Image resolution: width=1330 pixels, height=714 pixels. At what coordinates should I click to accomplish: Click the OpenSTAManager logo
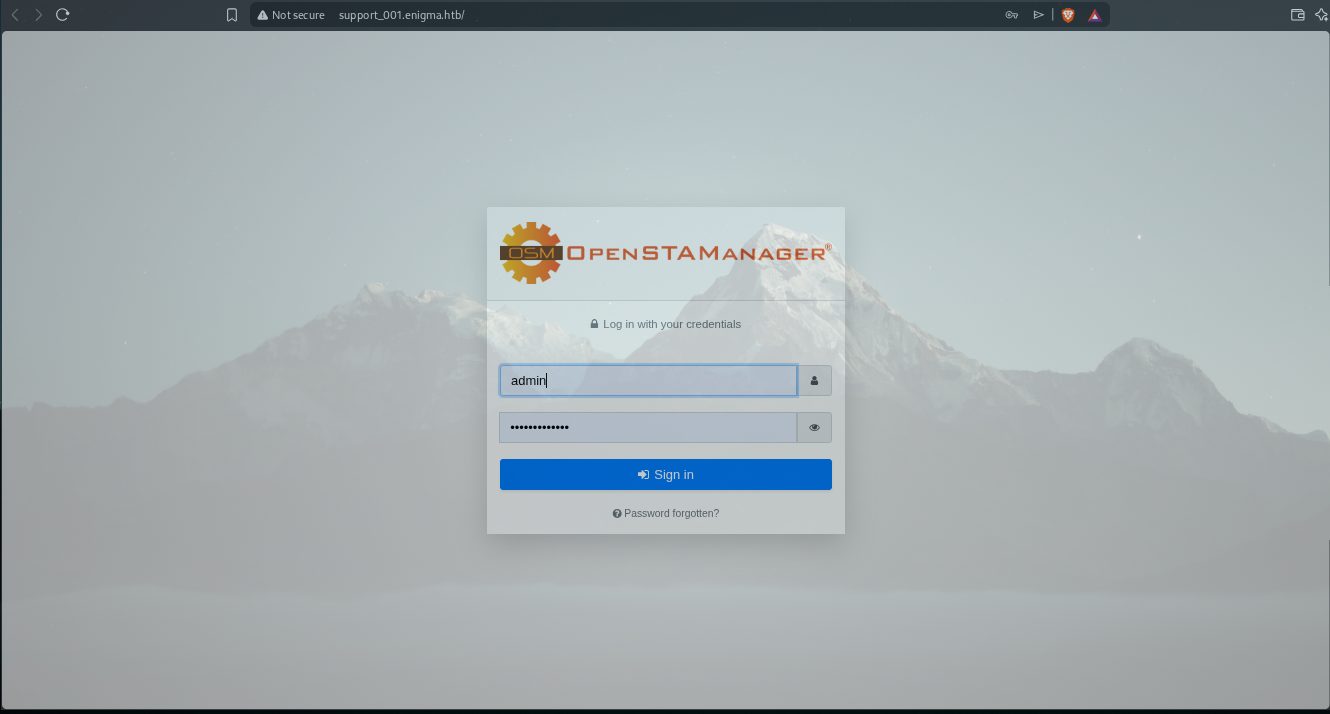666,253
